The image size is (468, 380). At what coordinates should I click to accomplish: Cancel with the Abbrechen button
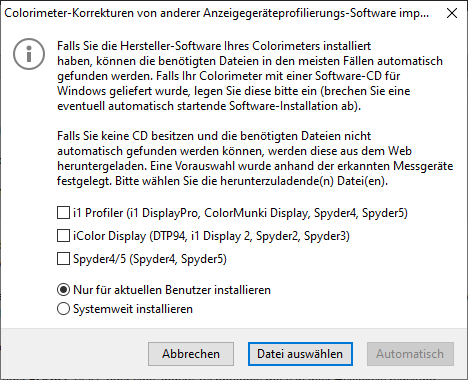191,354
